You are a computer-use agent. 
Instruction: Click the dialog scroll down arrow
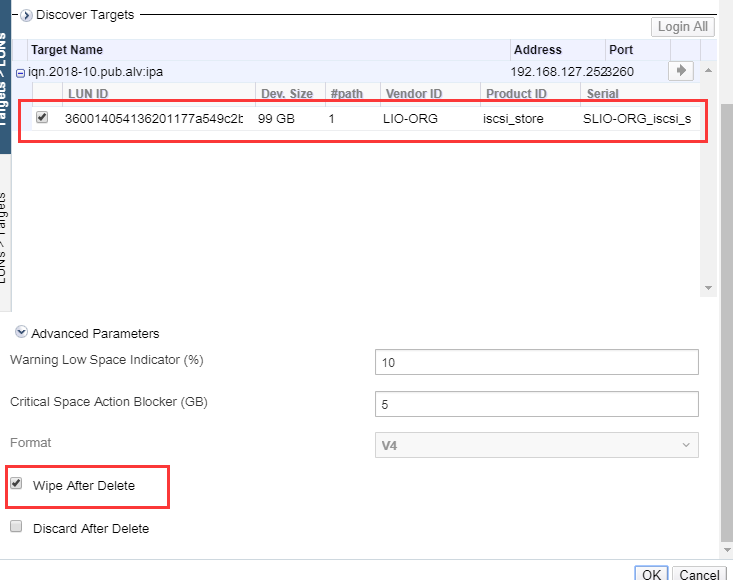pyautogui.click(x=727, y=550)
